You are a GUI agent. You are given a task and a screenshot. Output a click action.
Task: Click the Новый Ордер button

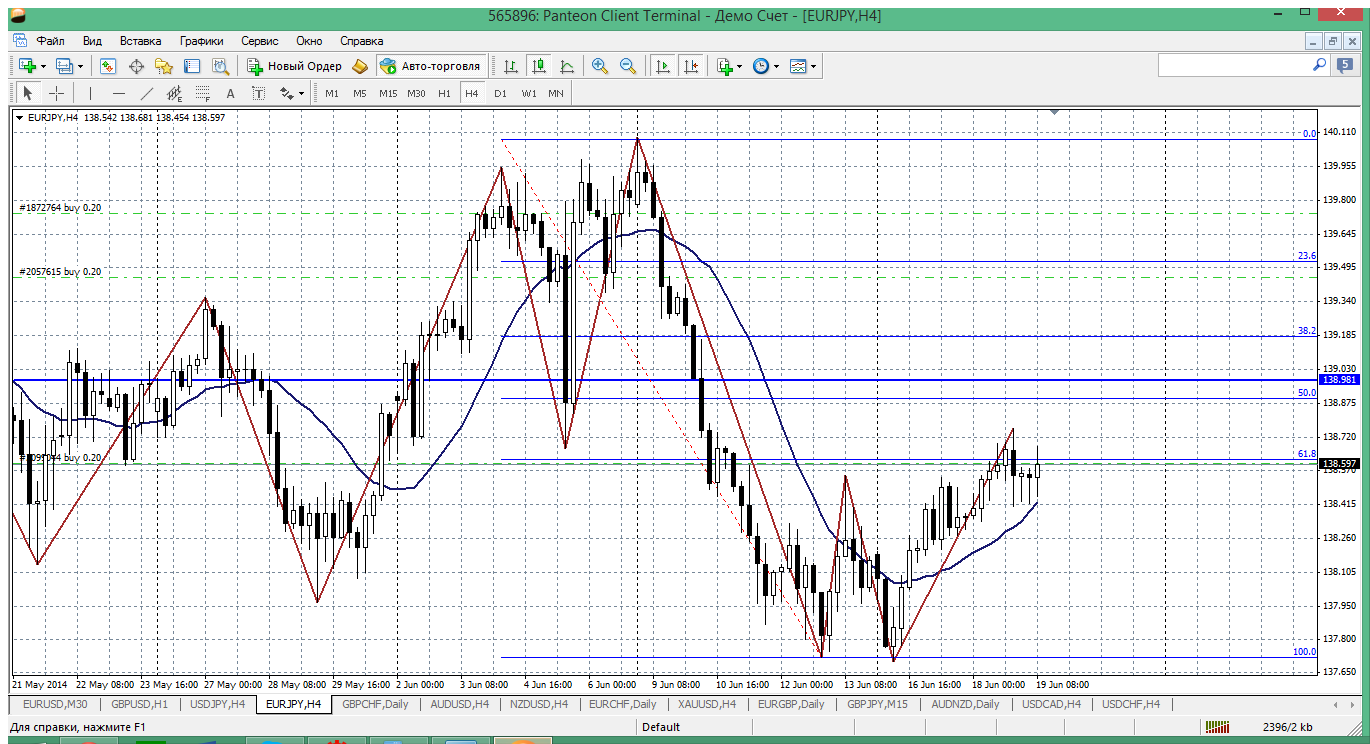click(x=295, y=66)
